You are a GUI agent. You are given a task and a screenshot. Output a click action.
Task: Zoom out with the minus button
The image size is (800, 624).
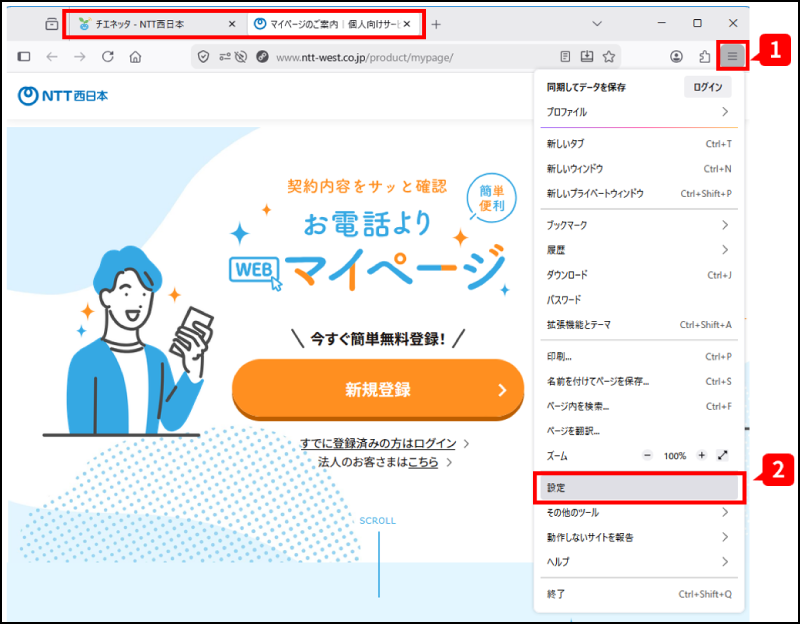click(647, 455)
